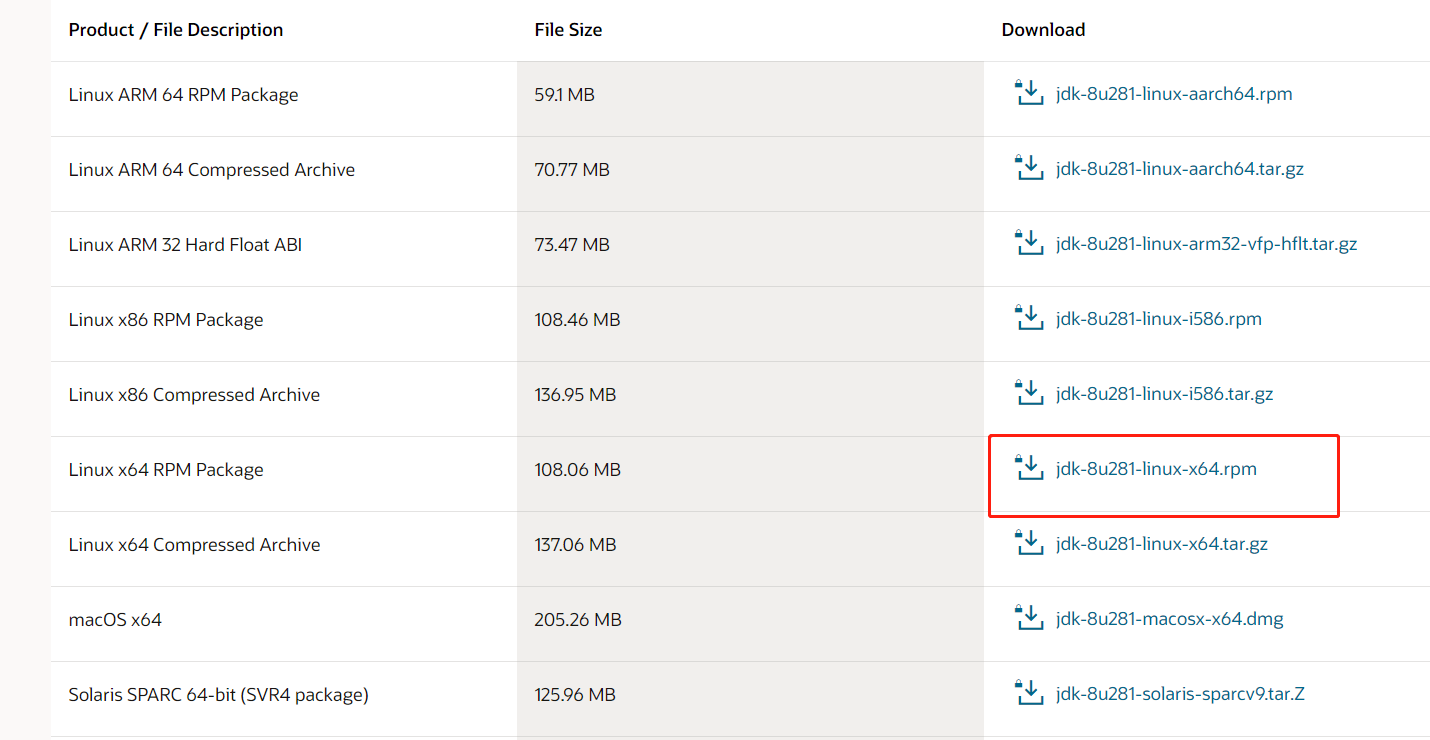This screenshot has width=1430, height=740.
Task: Select the Product / File Description header
Action: coord(176,30)
